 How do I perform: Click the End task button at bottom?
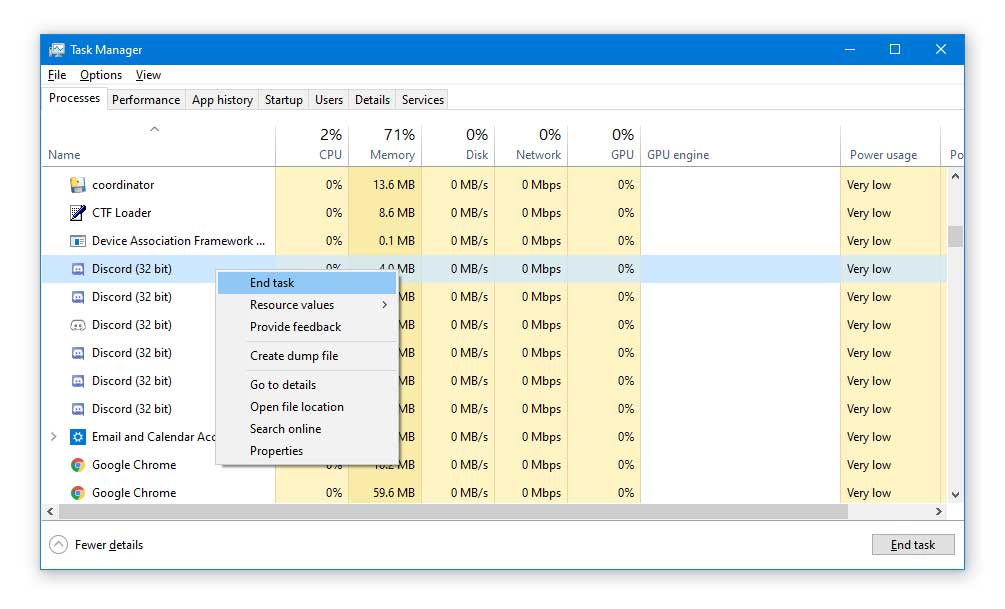[x=913, y=545]
